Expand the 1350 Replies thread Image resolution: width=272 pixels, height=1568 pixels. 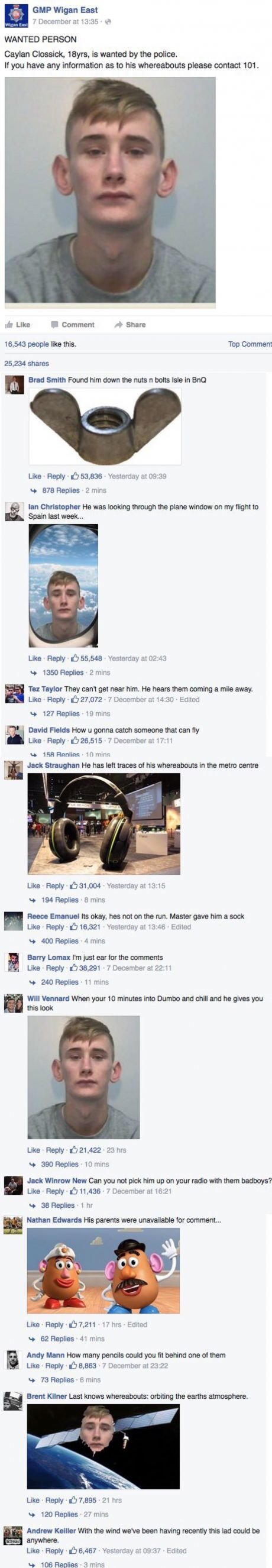[x=62, y=672]
